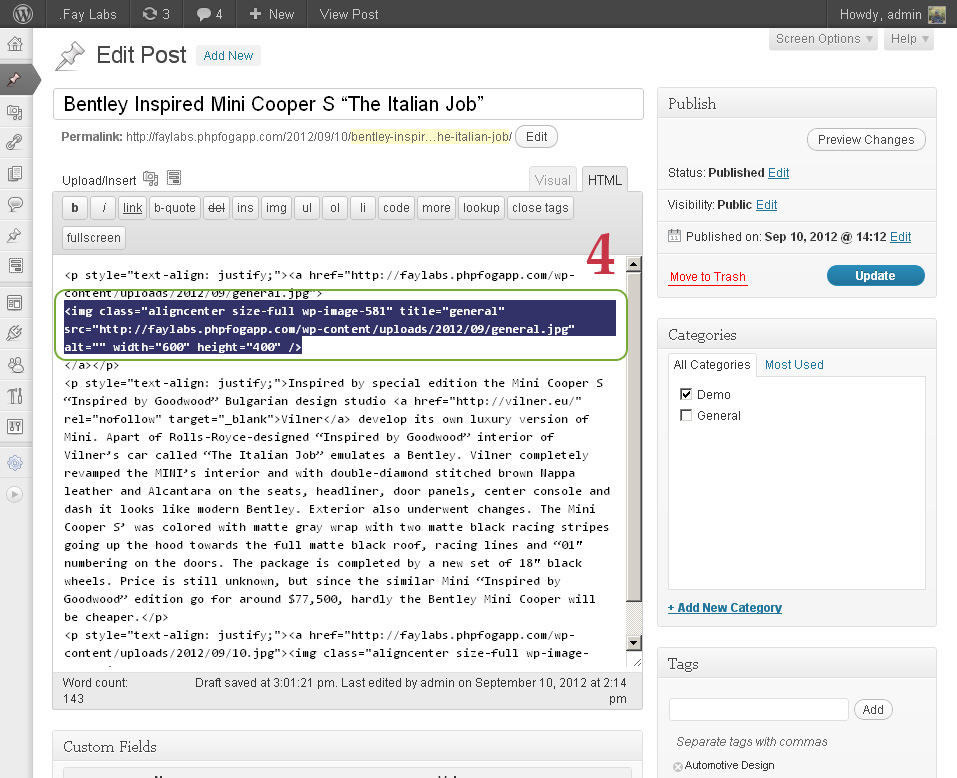Insert blockquote with b-quote button
This screenshot has height=778, width=957.
[x=175, y=208]
